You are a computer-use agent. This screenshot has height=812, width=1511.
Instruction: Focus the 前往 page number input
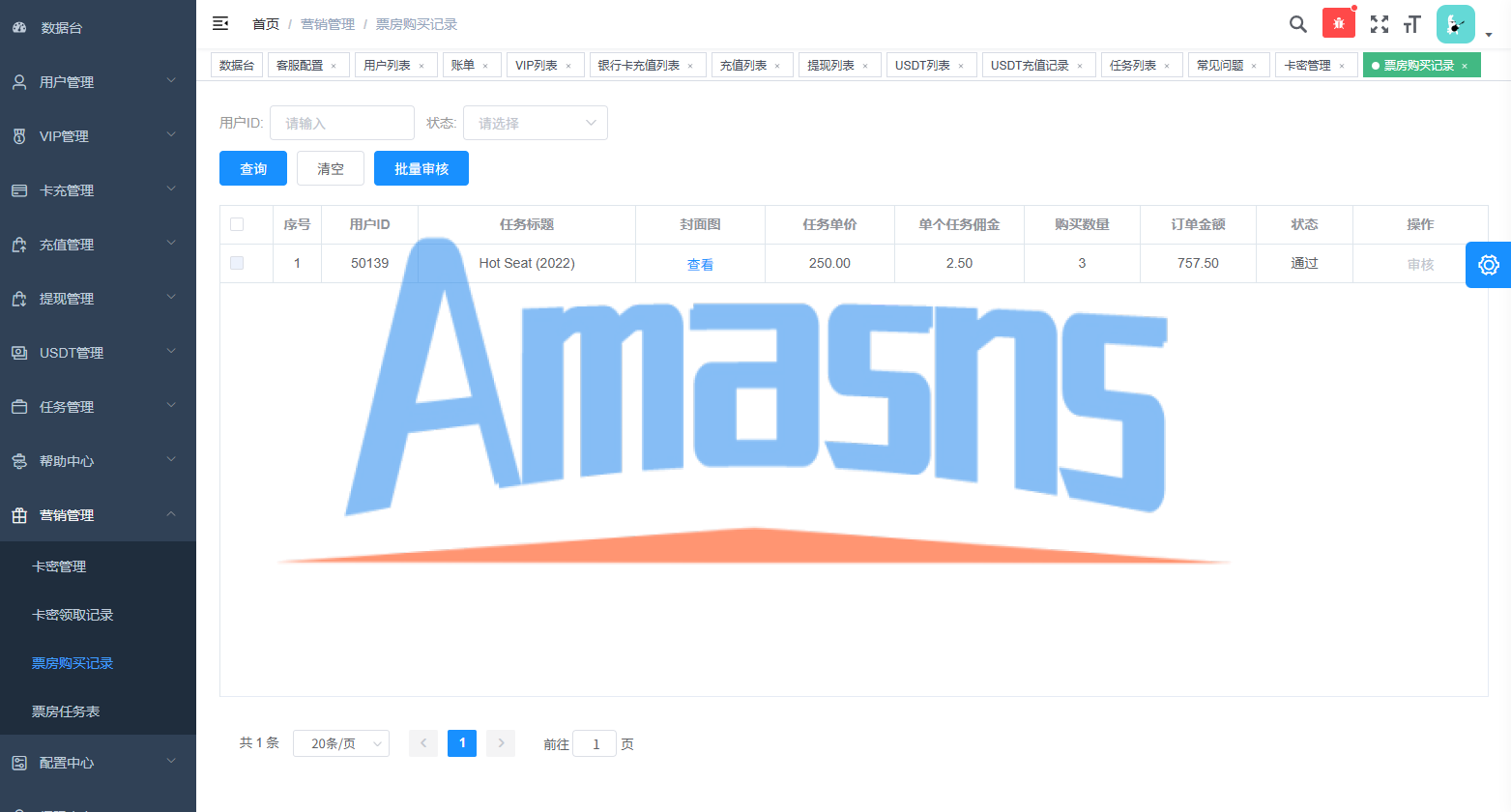point(596,743)
